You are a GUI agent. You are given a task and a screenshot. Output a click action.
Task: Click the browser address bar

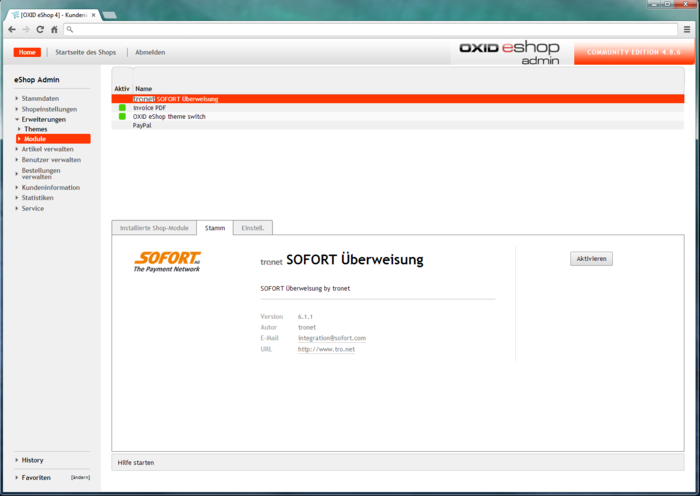tap(370, 29)
